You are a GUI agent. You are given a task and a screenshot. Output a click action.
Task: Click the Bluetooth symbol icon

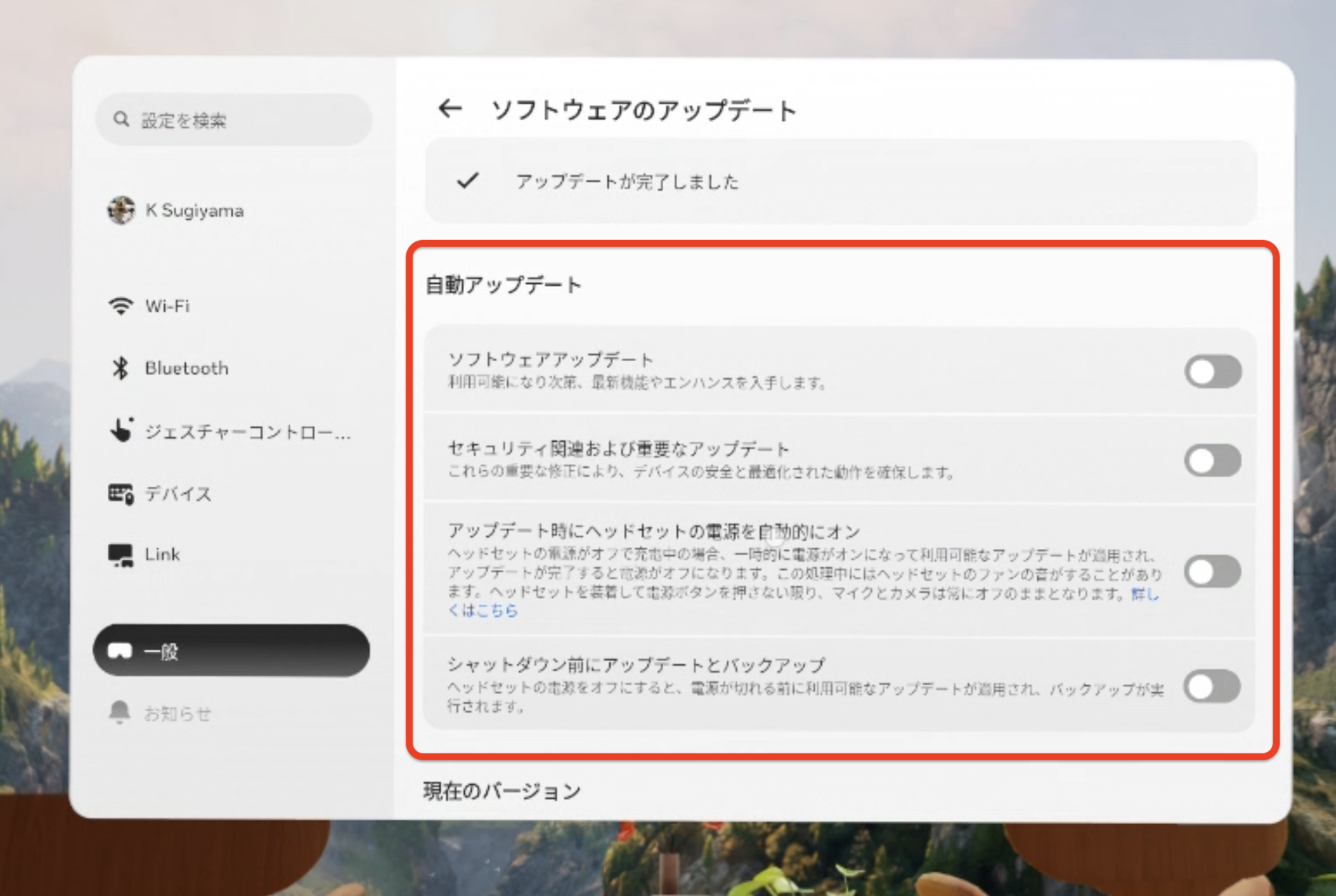tap(120, 368)
